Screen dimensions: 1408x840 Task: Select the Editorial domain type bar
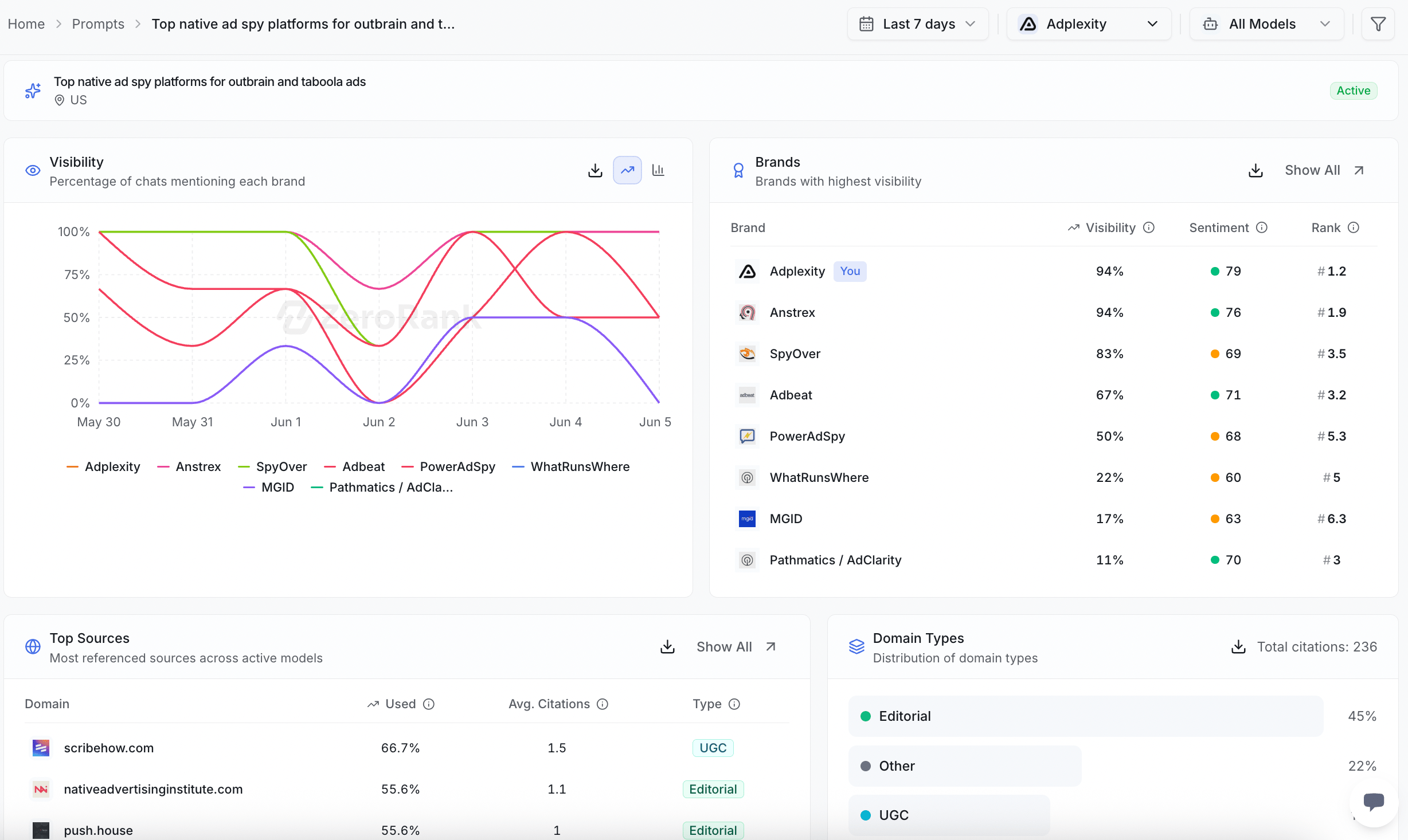pos(1086,716)
